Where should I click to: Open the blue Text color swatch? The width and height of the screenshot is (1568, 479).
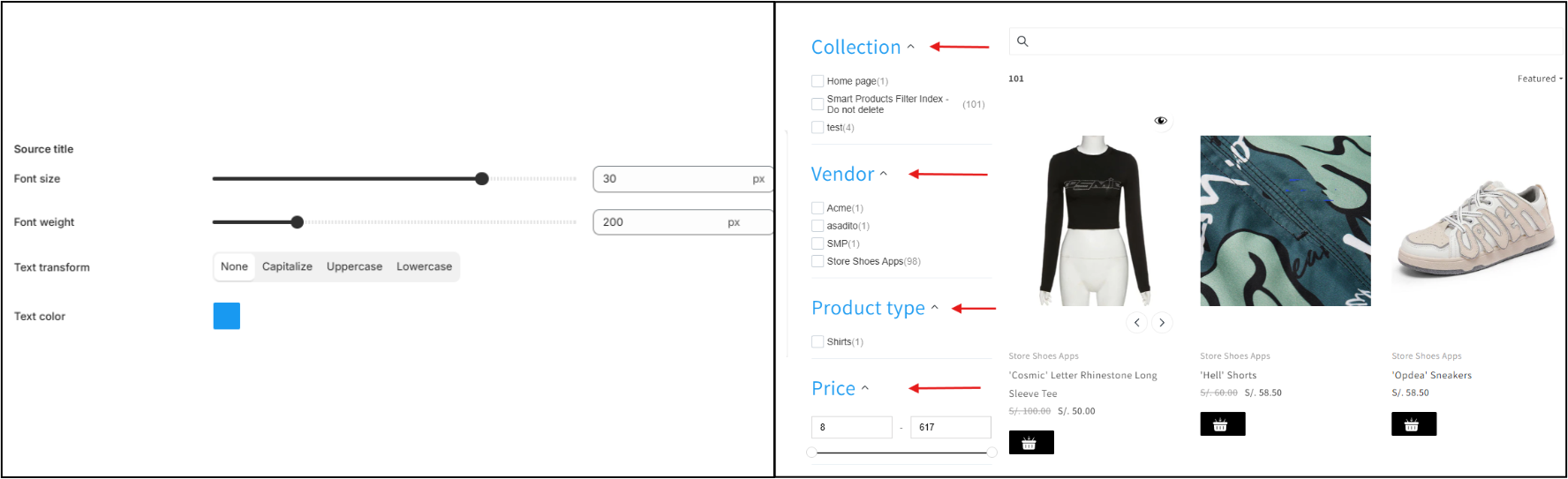227,316
